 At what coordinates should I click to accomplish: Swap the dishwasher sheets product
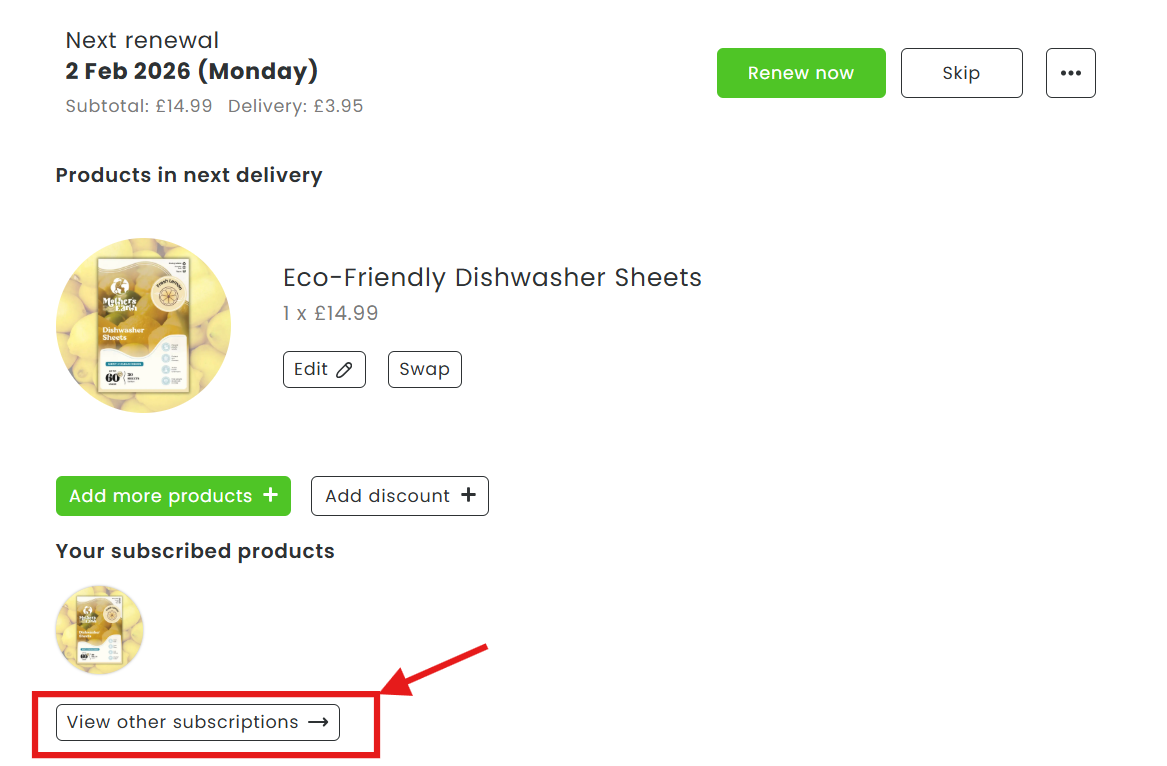(x=424, y=369)
